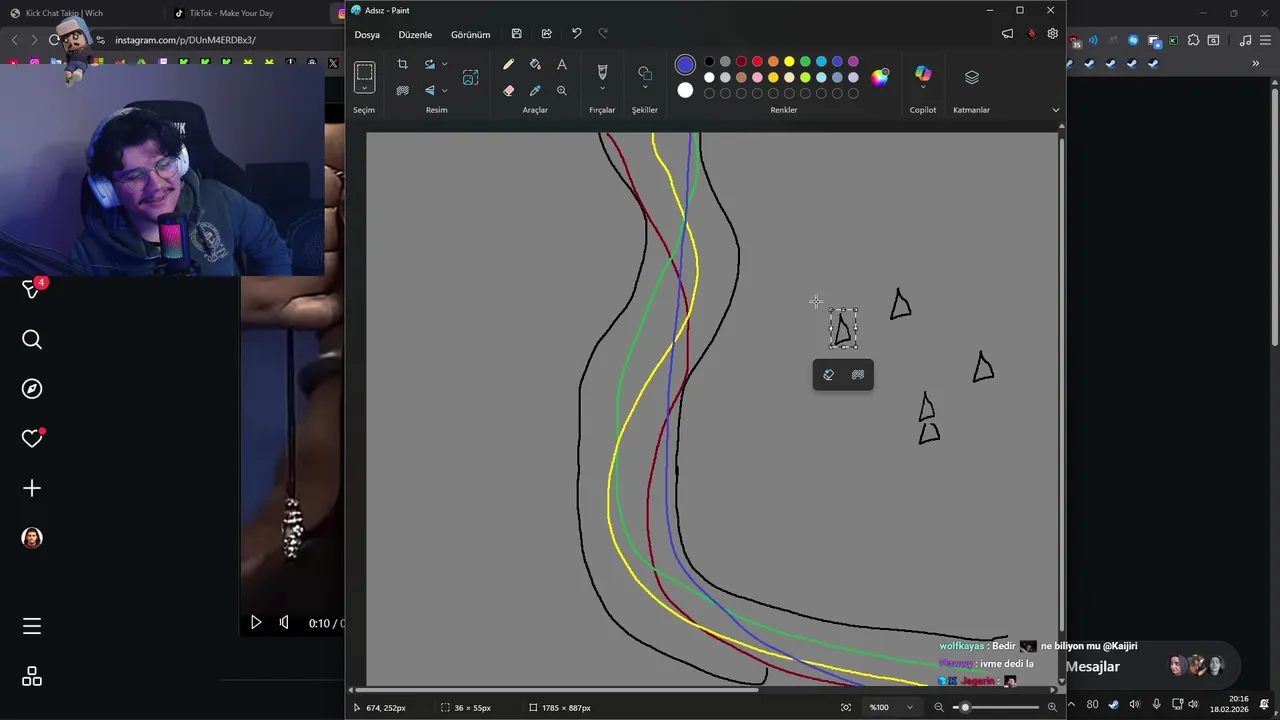Select the Text tool
Image resolution: width=1280 pixels, height=720 pixels.
(562, 64)
